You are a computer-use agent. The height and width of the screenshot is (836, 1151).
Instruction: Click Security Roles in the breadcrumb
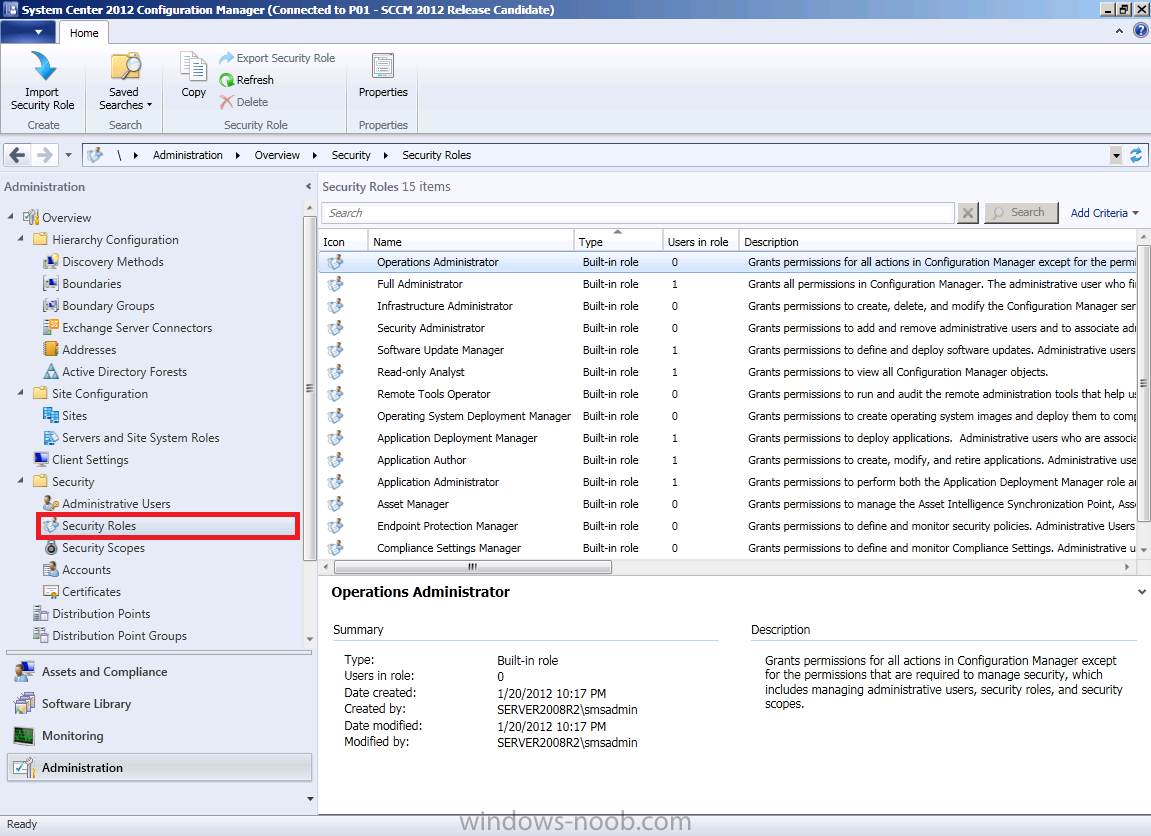(x=436, y=155)
